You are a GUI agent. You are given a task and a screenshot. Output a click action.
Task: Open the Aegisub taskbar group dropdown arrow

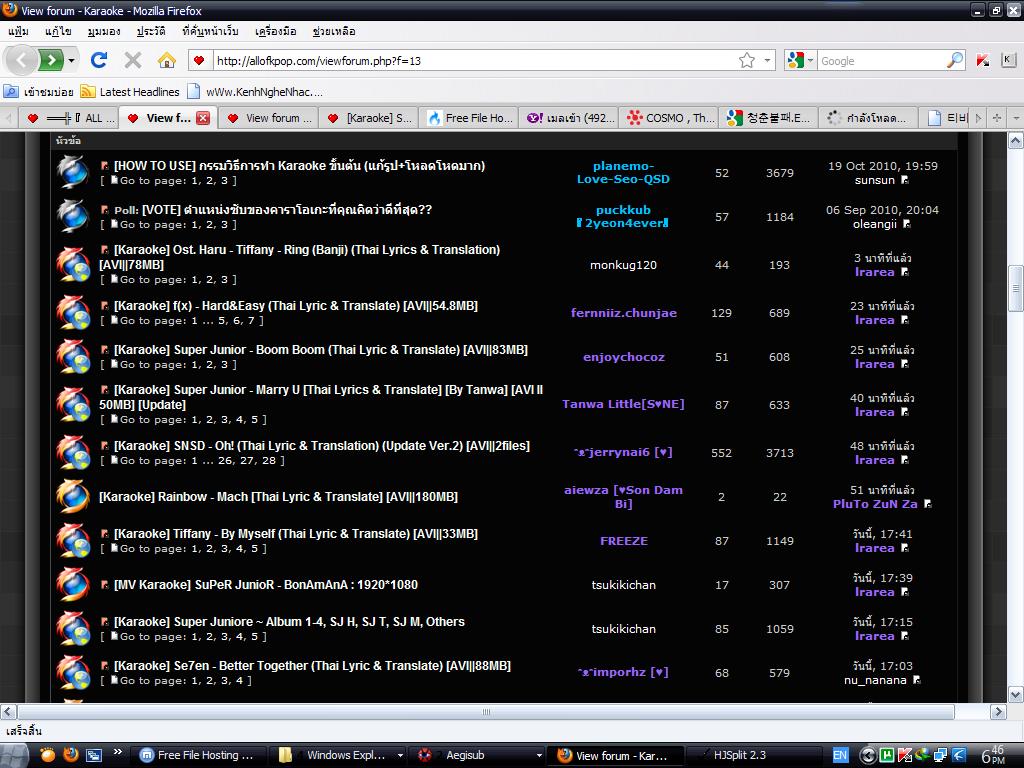[539, 756]
